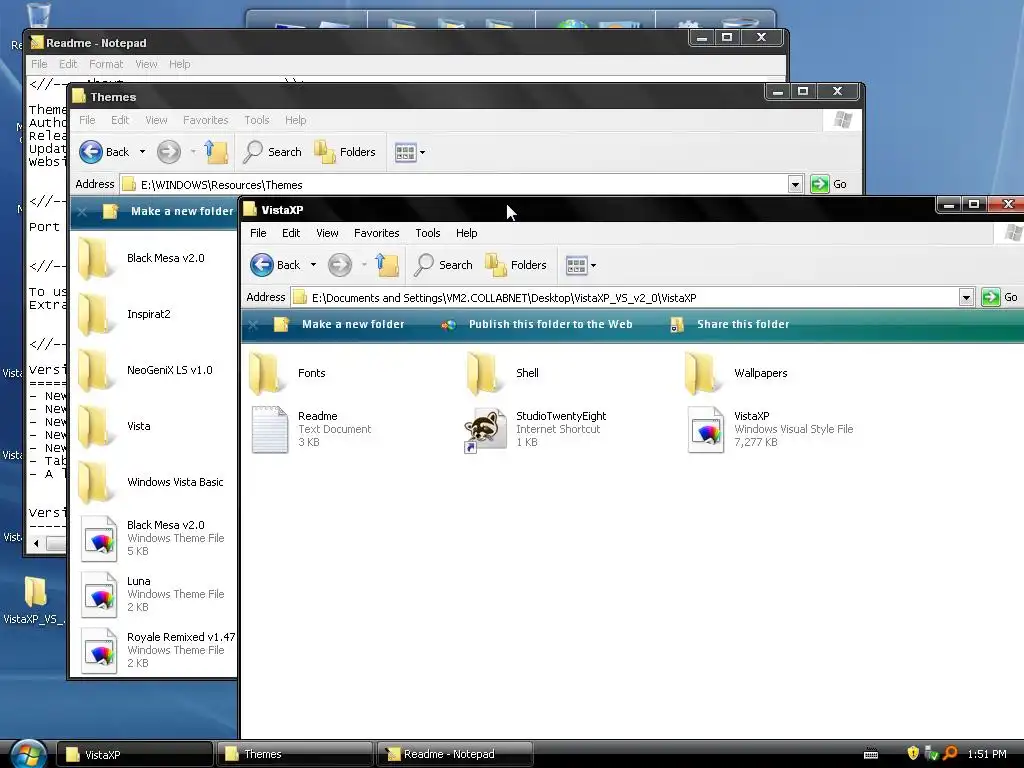The width and height of the screenshot is (1024, 768).
Task: Select Black Mesa v2.0 folder in Themes
Action: tap(142, 258)
